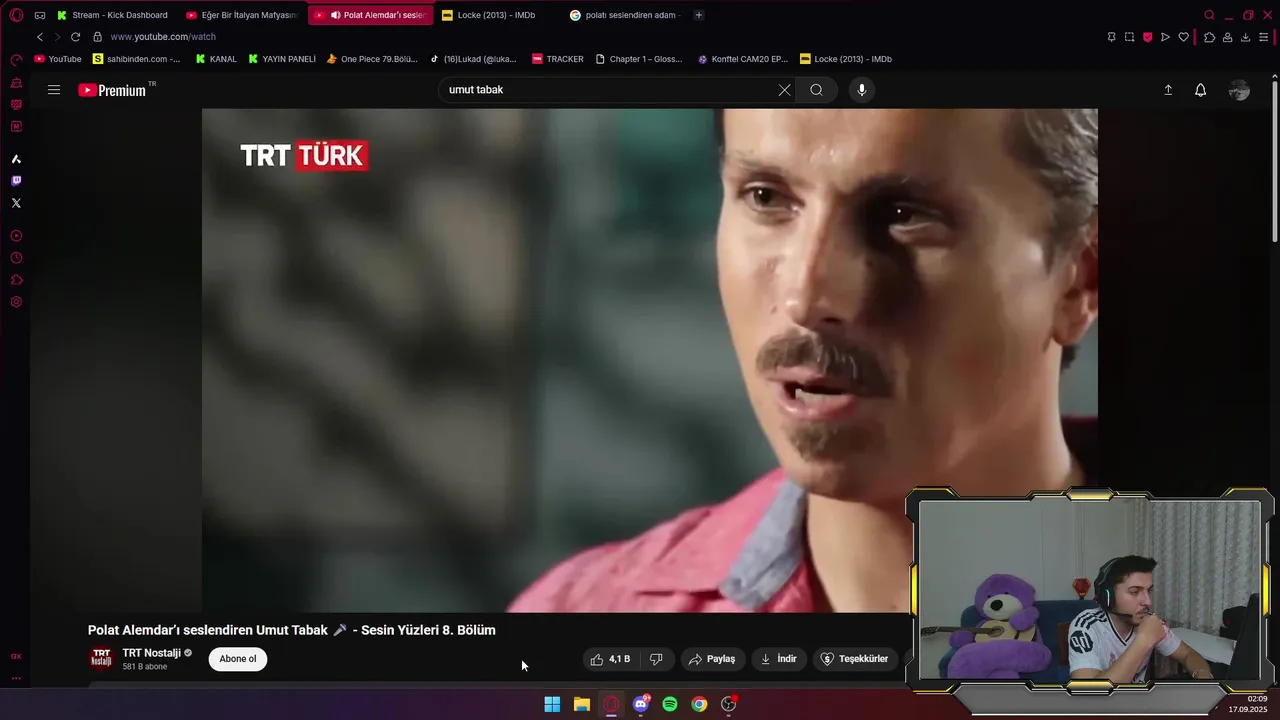Open the GX Cleaner sidebar icon

[16, 83]
